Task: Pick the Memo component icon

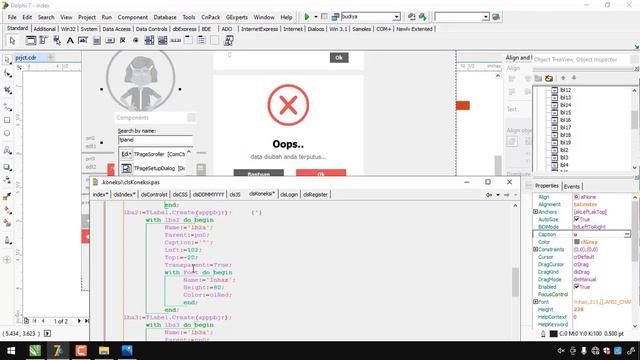Action: click(x=96, y=40)
